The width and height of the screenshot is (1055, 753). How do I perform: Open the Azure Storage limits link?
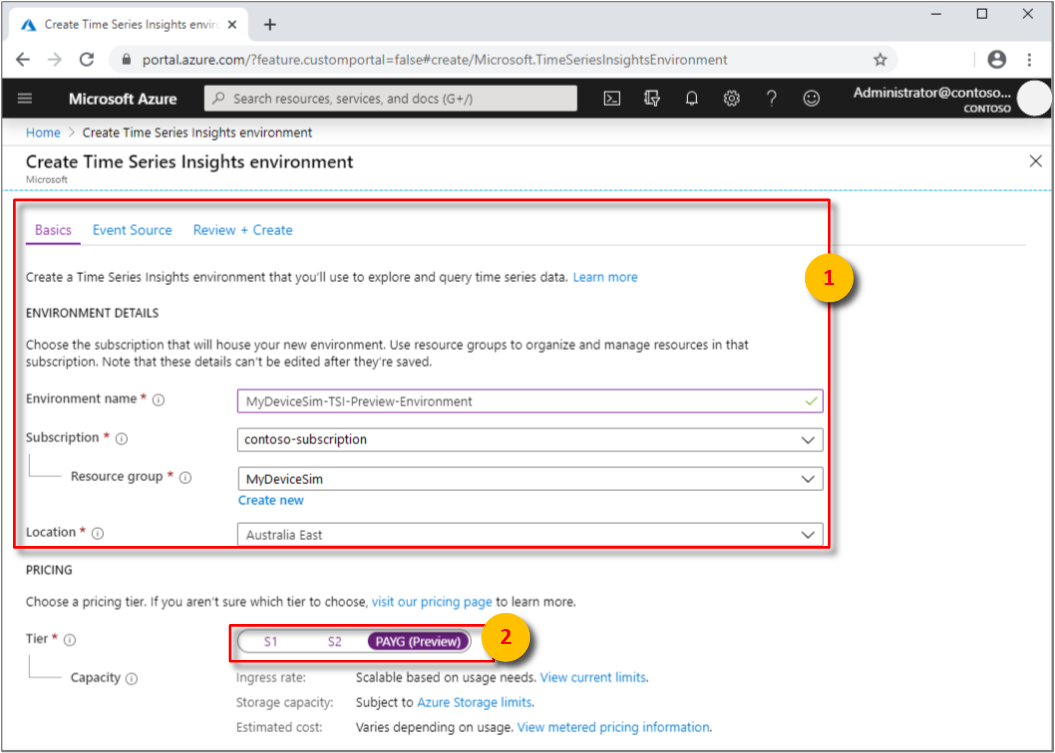474,703
